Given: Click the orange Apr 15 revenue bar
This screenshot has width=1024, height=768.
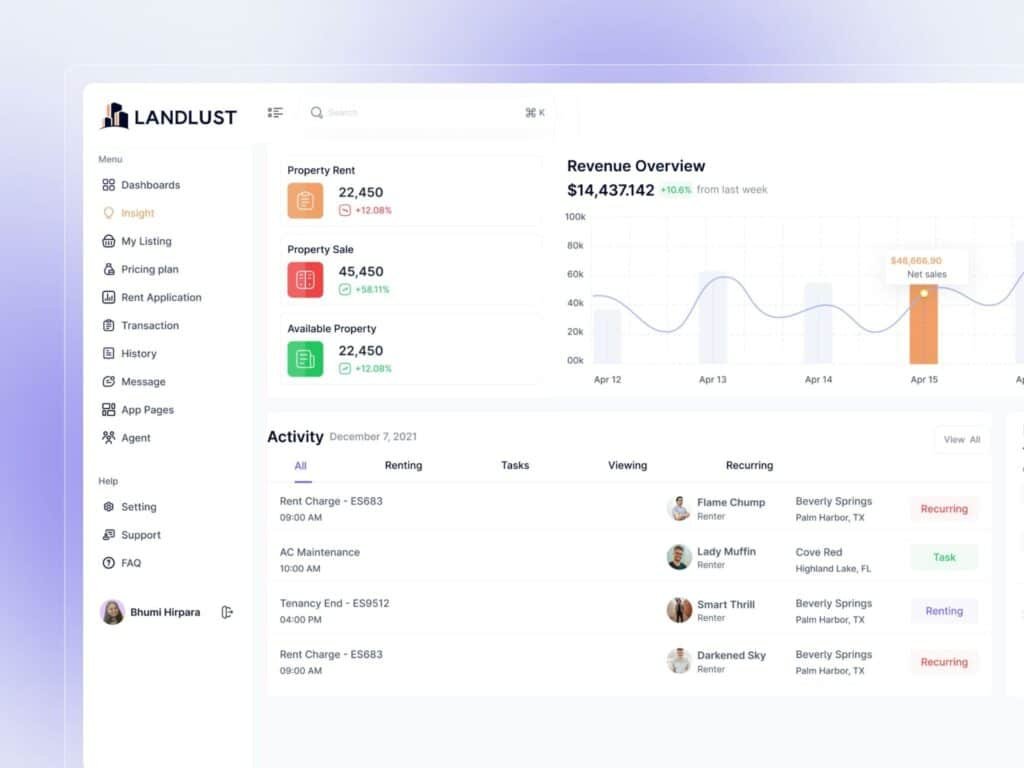Looking at the screenshot, I should pos(923,325).
